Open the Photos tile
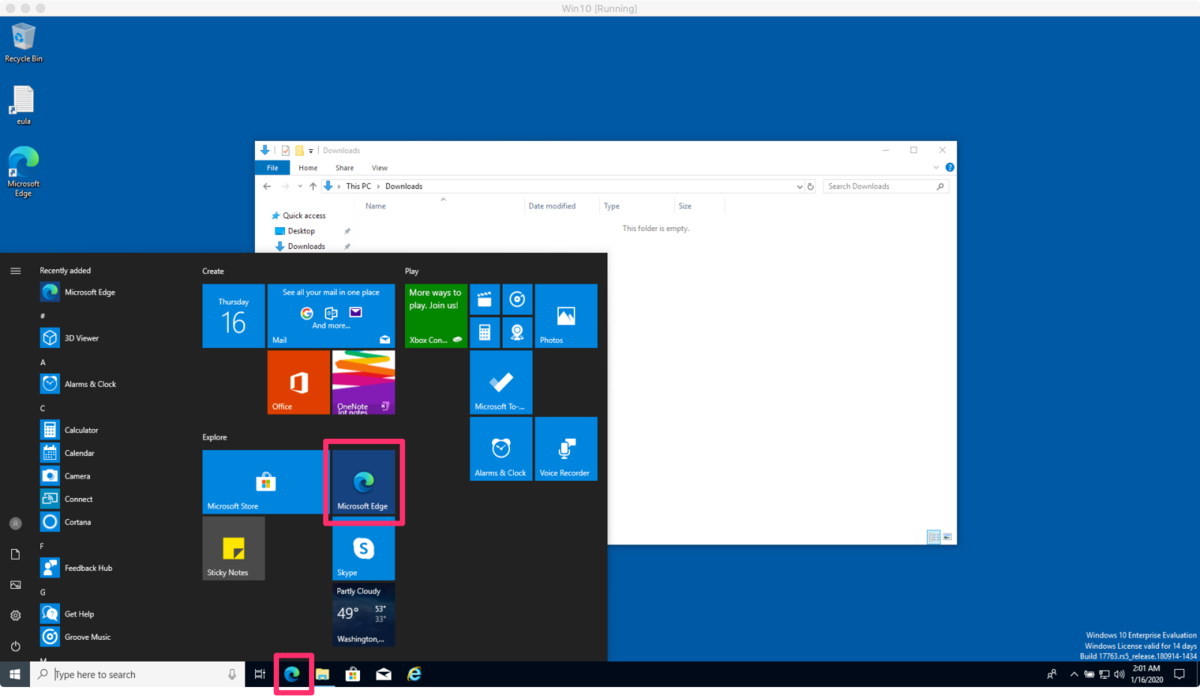Screen dimensions: 1200x696 pyautogui.click(x=566, y=316)
